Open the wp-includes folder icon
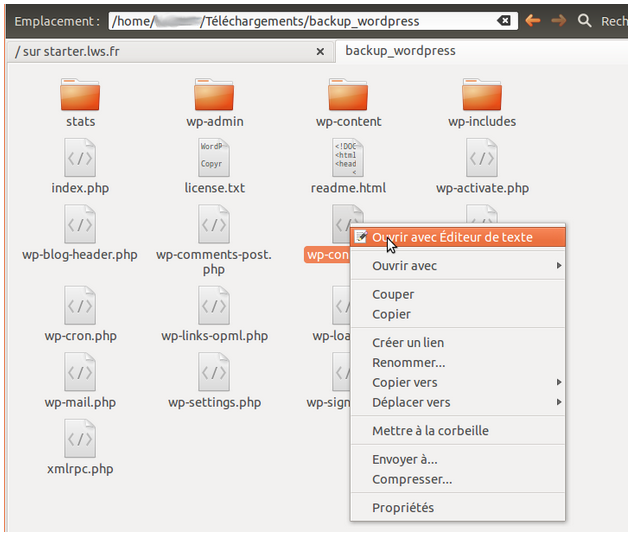 tap(482, 94)
